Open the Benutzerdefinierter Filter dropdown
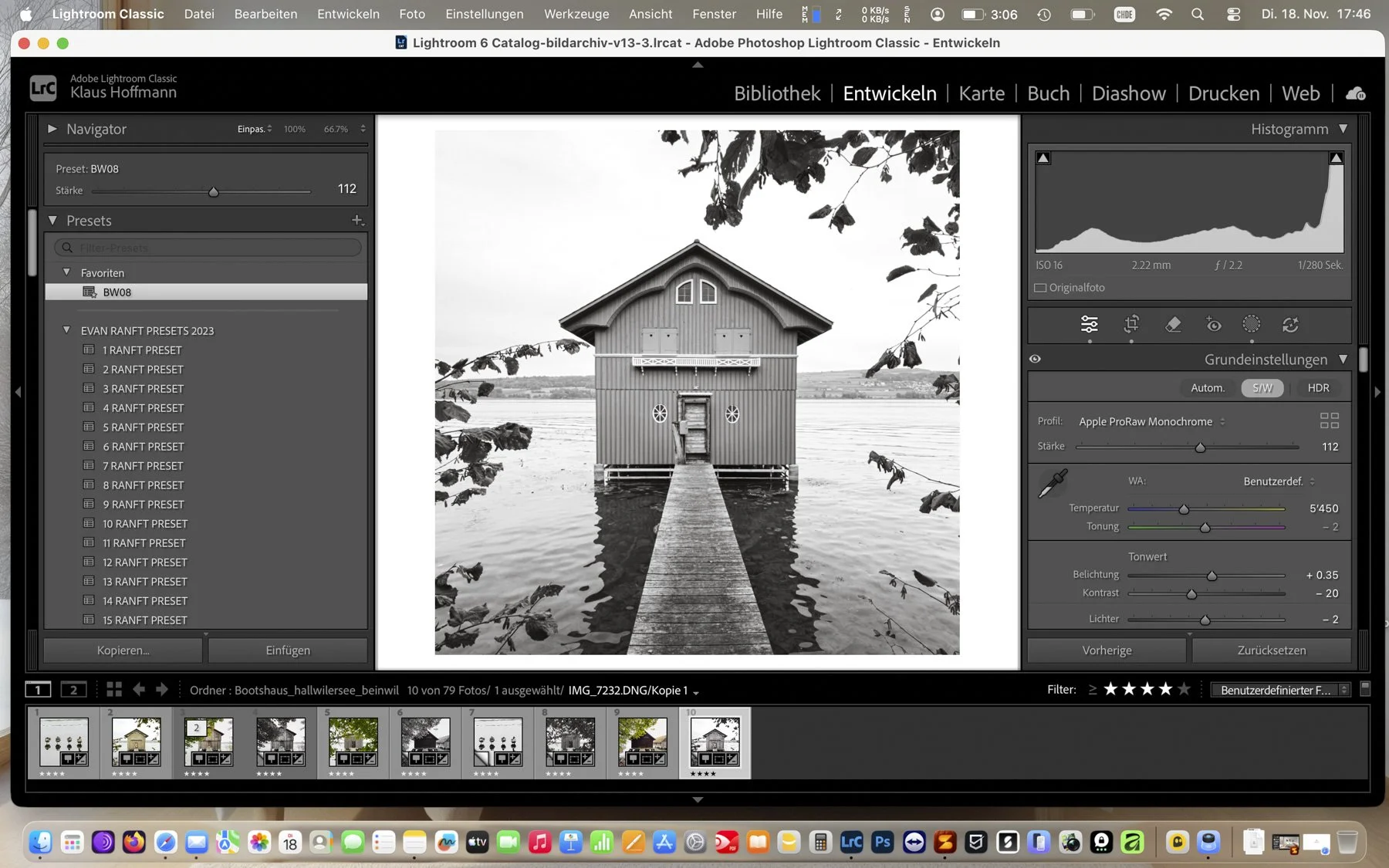 point(1279,690)
